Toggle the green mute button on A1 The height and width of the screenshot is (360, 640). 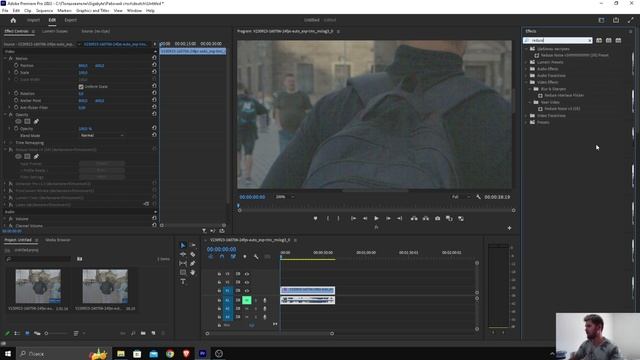point(247,300)
